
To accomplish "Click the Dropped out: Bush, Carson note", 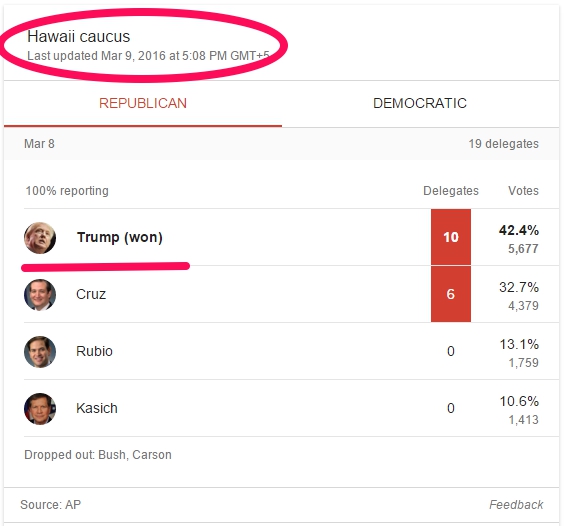I will 98,455.
